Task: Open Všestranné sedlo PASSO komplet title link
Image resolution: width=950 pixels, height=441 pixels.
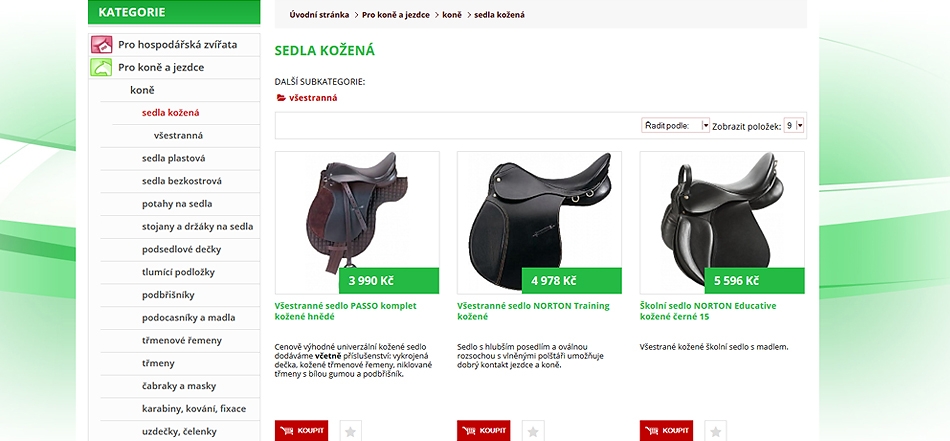Action: 345,311
